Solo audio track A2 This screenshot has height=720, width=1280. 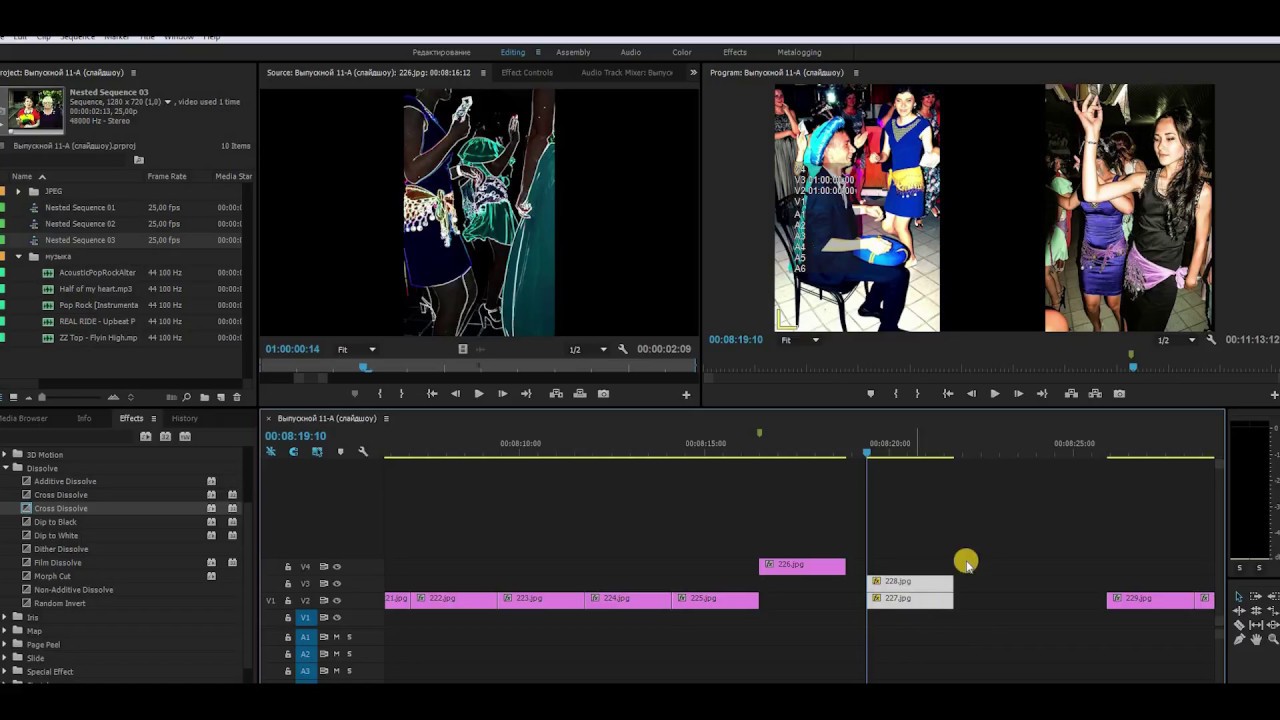(x=349, y=654)
